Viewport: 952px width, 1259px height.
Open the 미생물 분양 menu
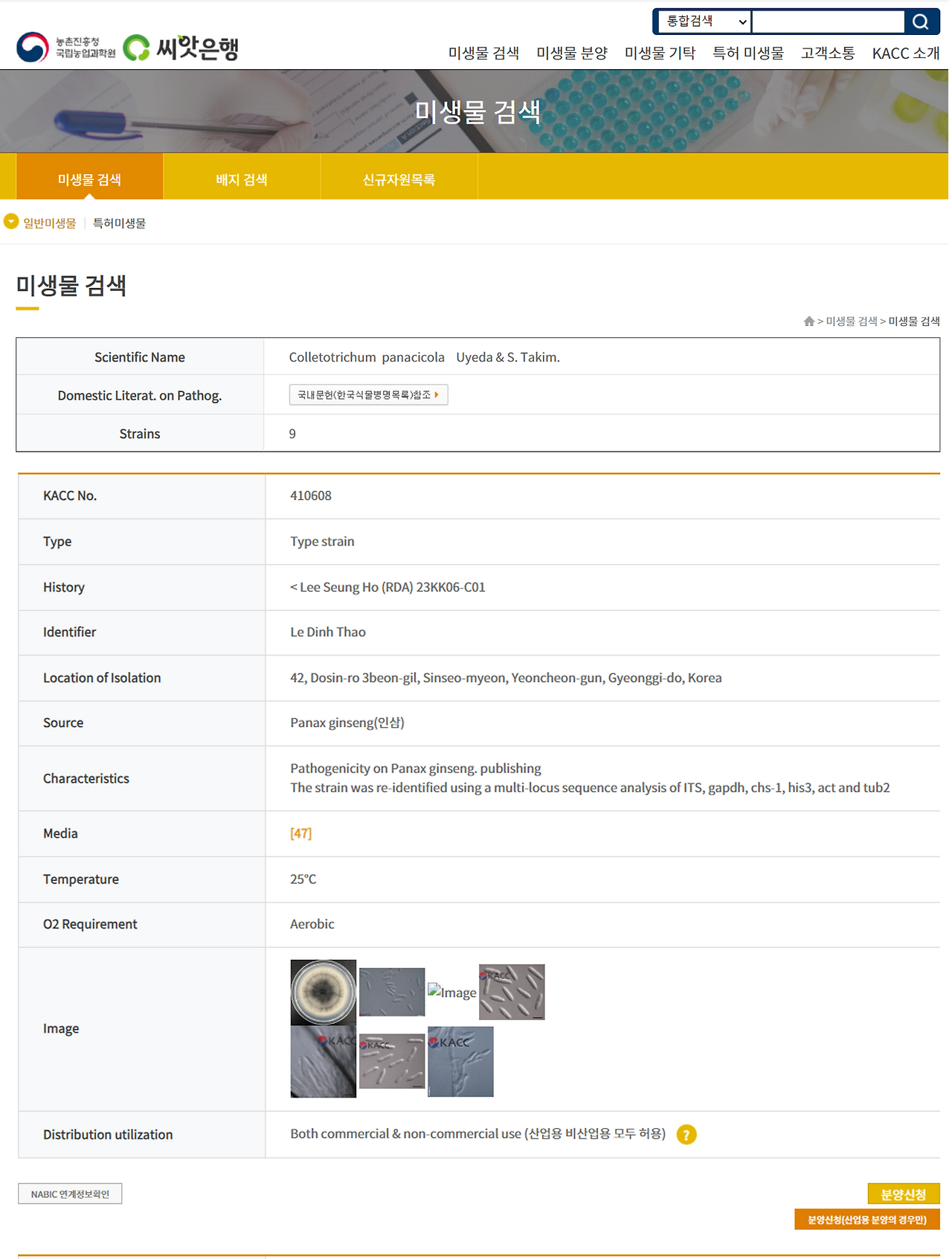(572, 53)
